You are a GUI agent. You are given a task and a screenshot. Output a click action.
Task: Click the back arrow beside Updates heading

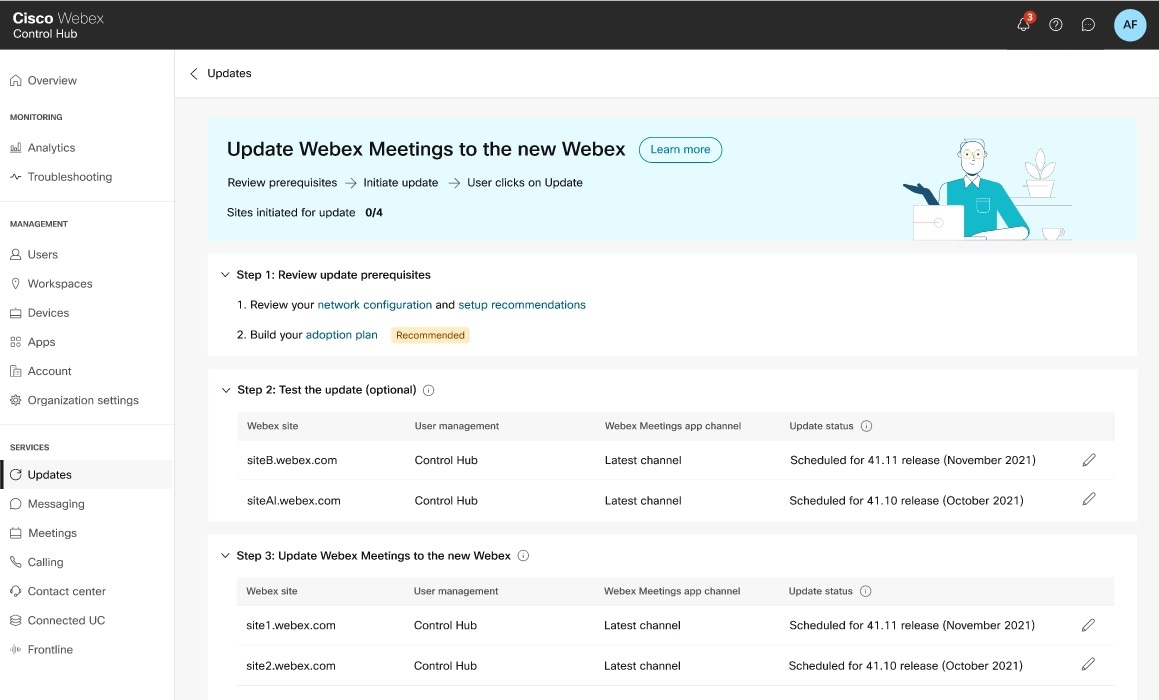click(x=194, y=73)
